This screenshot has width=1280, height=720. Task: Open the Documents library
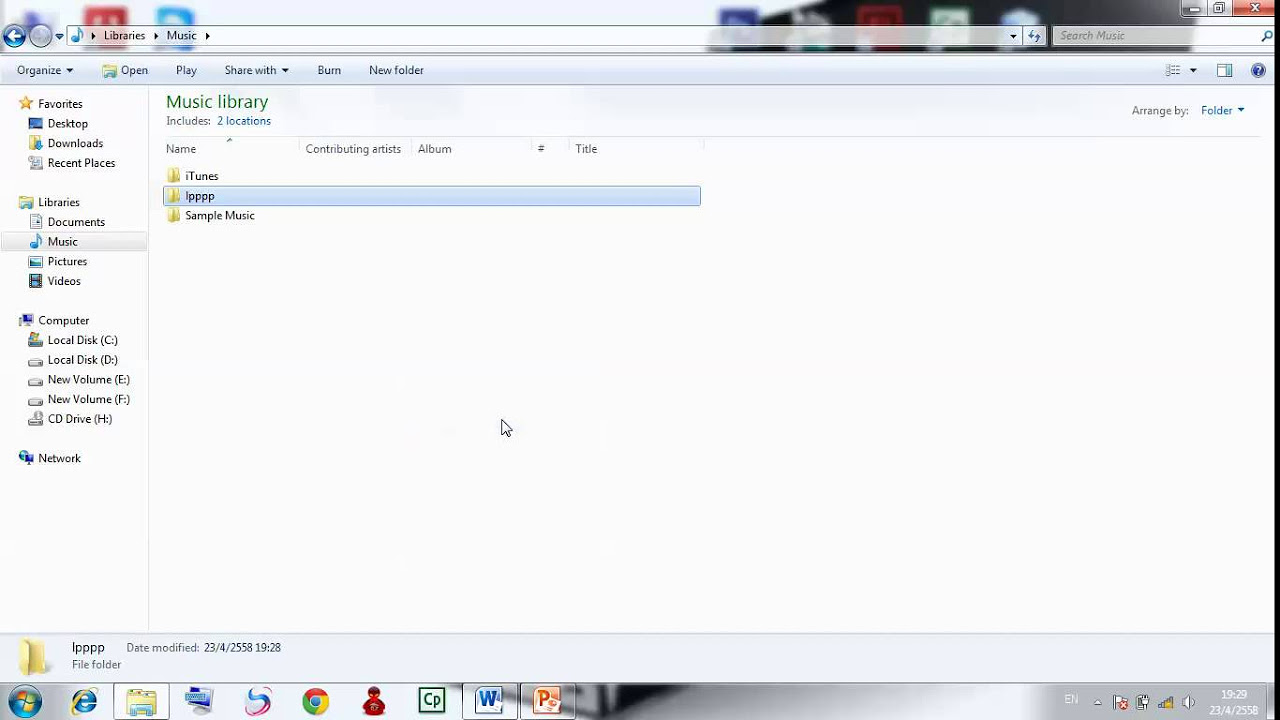pyautogui.click(x=76, y=222)
